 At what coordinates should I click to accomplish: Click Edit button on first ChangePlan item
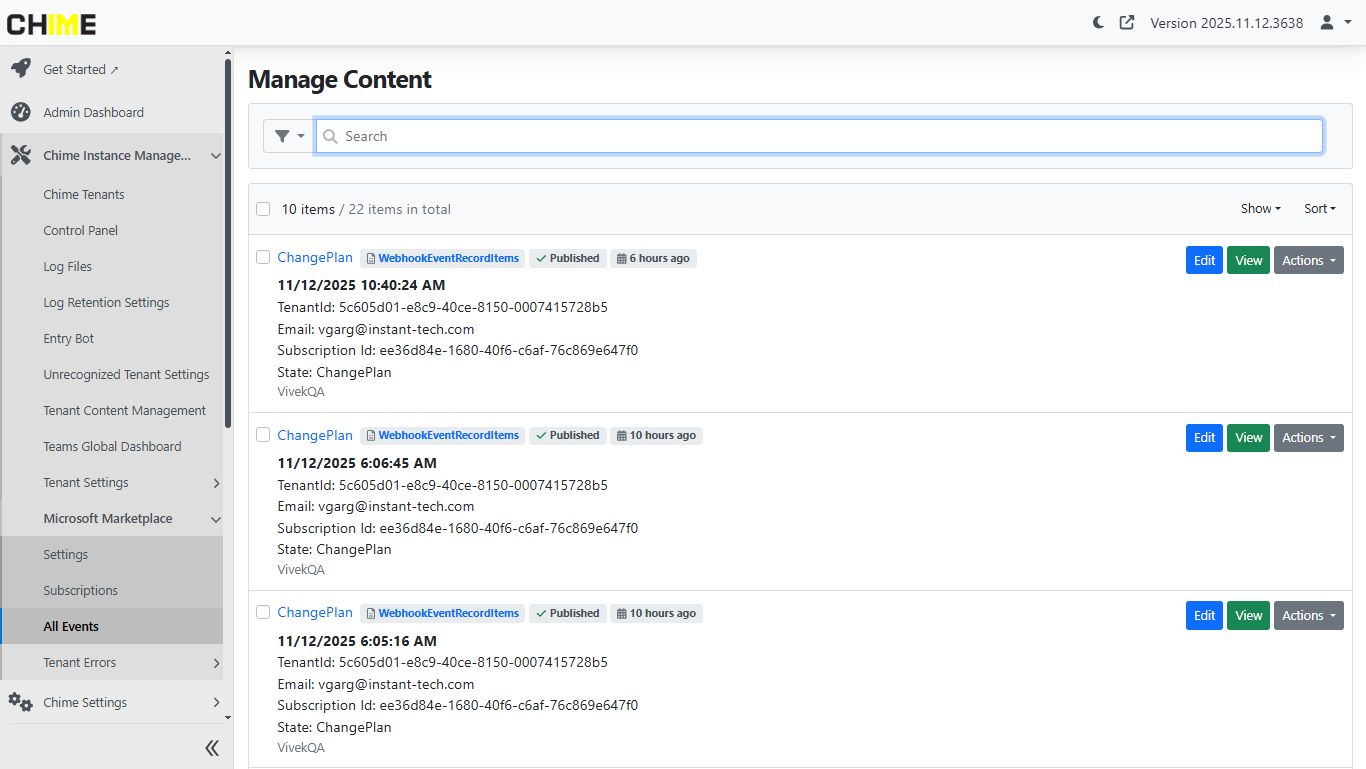tap(1204, 260)
